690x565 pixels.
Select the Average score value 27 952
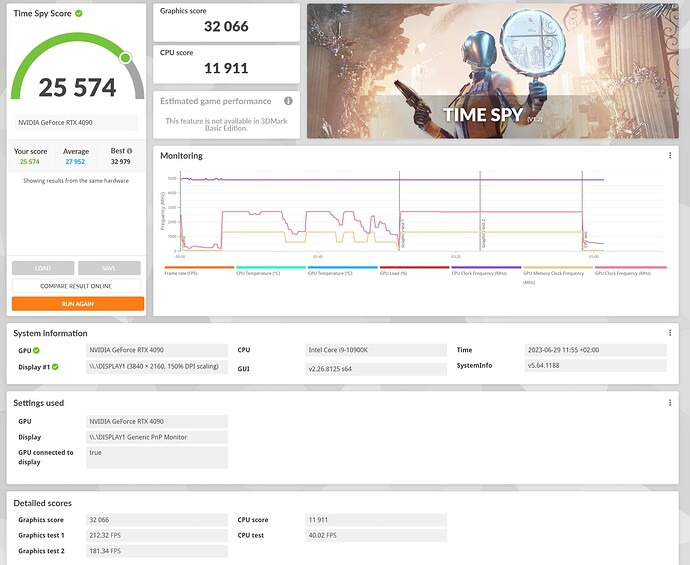(75, 161)
